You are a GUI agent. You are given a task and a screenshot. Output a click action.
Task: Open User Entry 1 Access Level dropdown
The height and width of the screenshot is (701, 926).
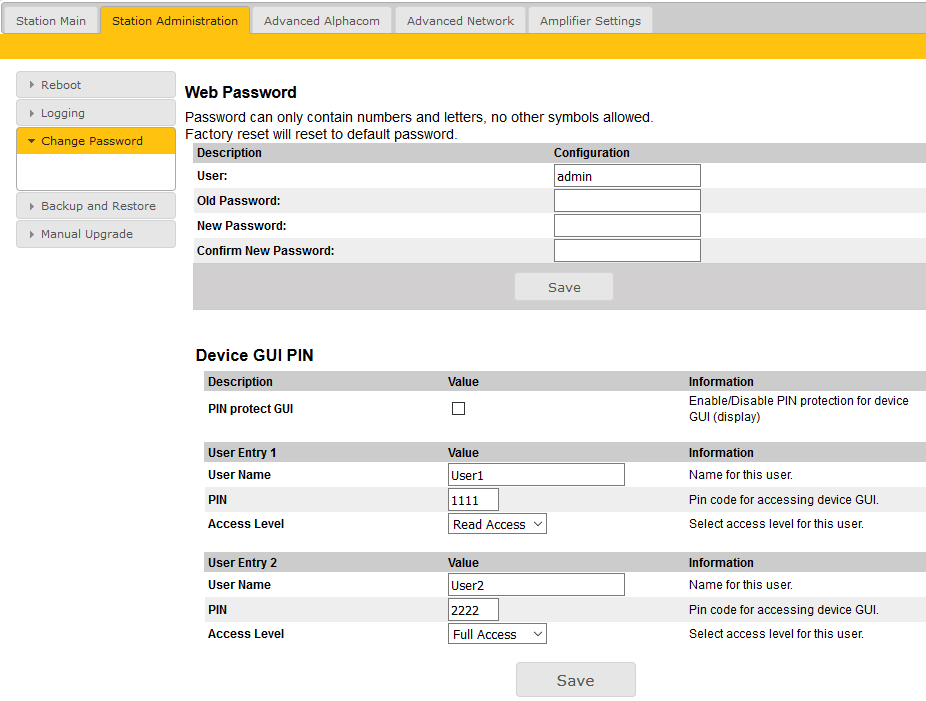click(x=497, y=524)
